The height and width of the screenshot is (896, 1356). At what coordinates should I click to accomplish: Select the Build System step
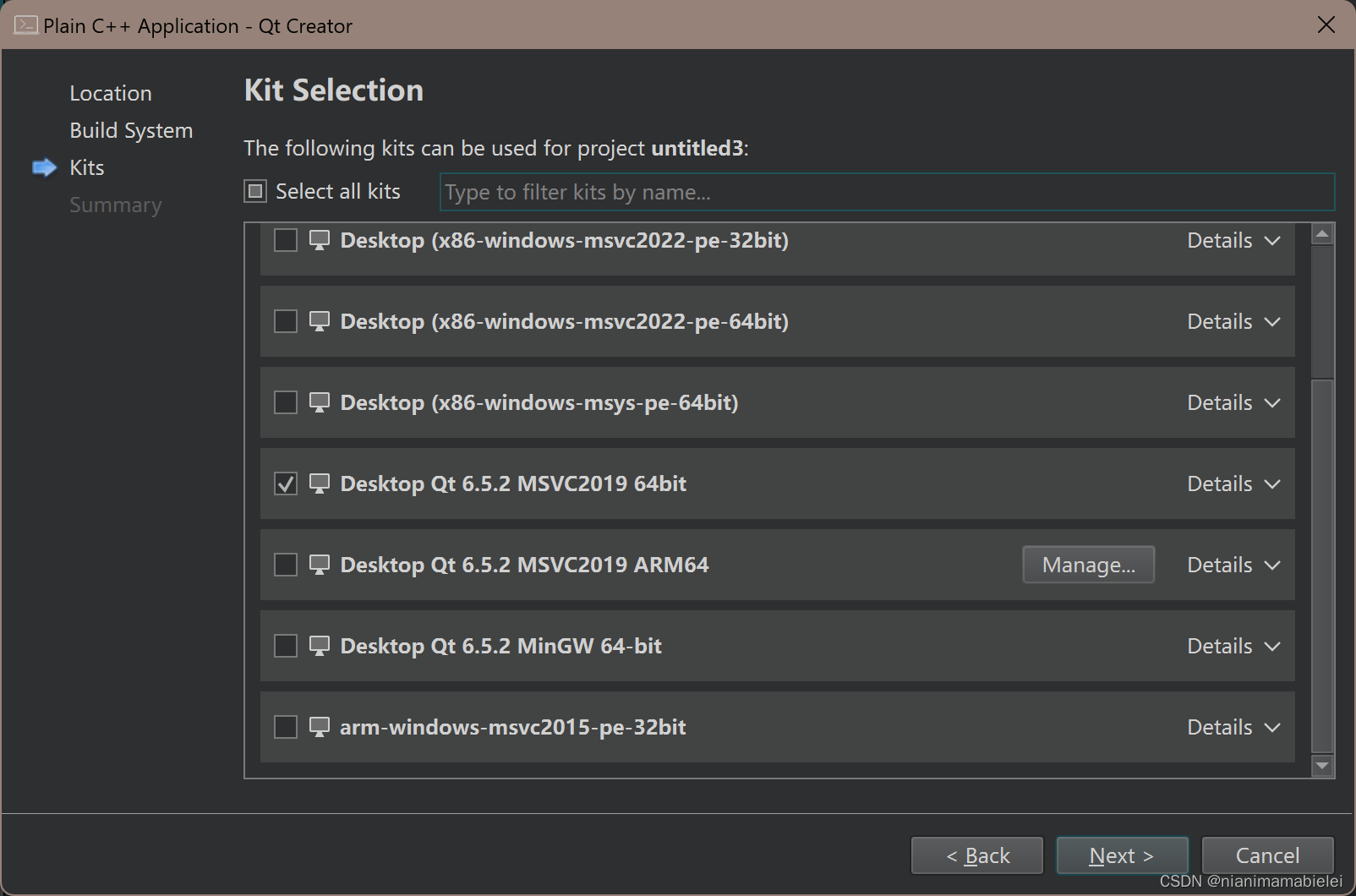pos(131,130)
